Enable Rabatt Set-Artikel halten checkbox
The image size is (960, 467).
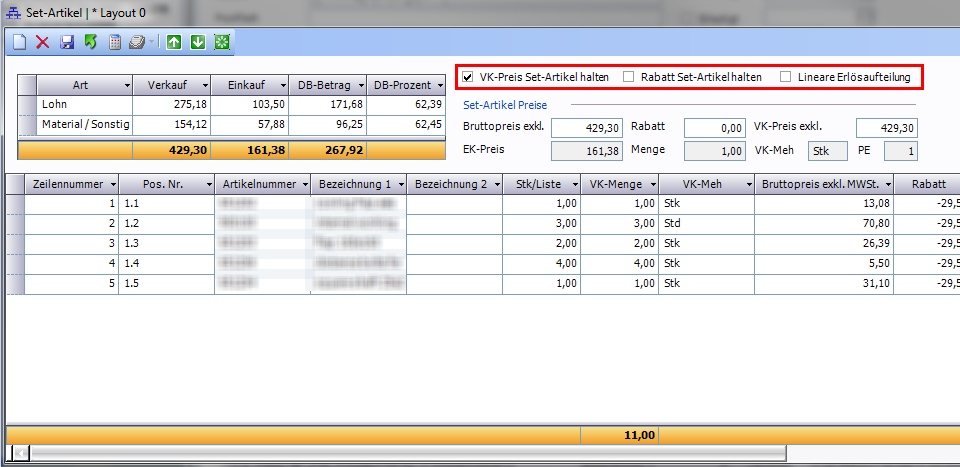[629, 77]
